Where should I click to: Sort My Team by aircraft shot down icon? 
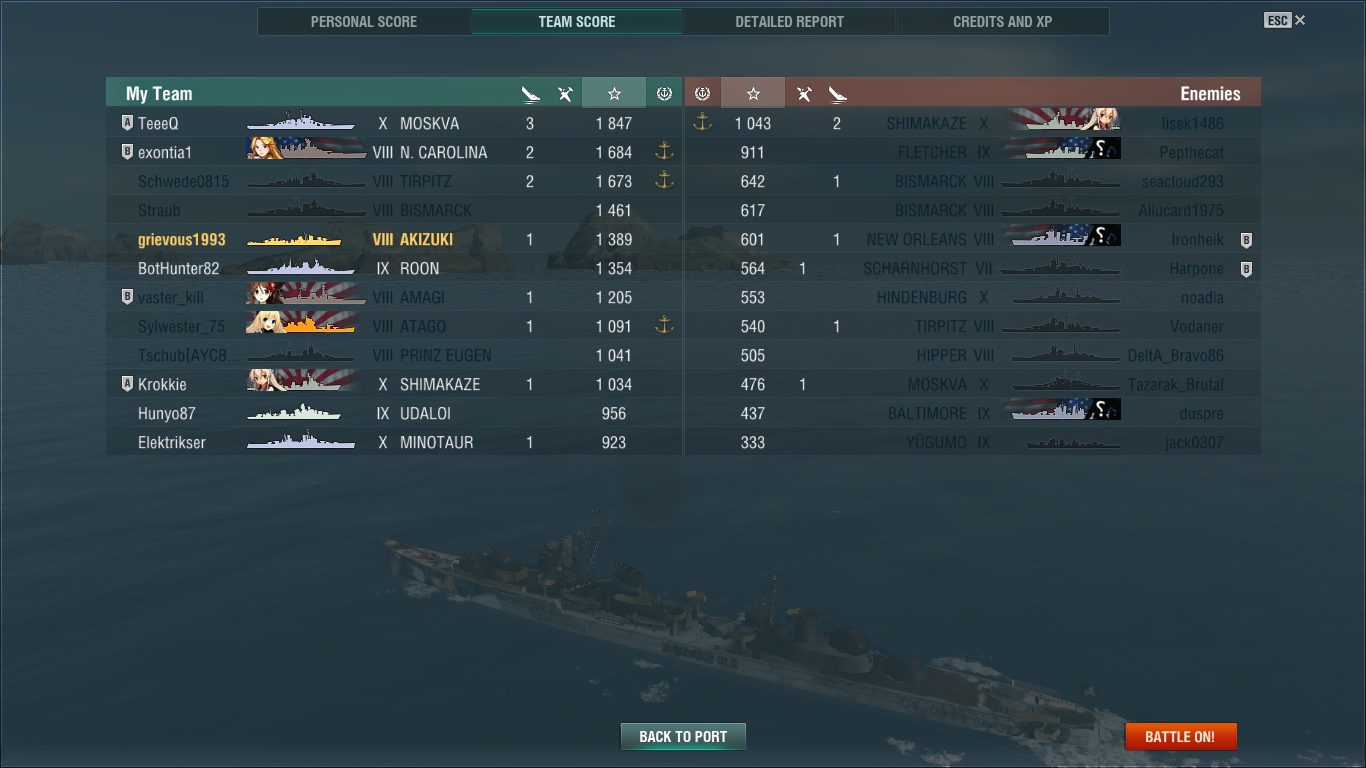565,94
